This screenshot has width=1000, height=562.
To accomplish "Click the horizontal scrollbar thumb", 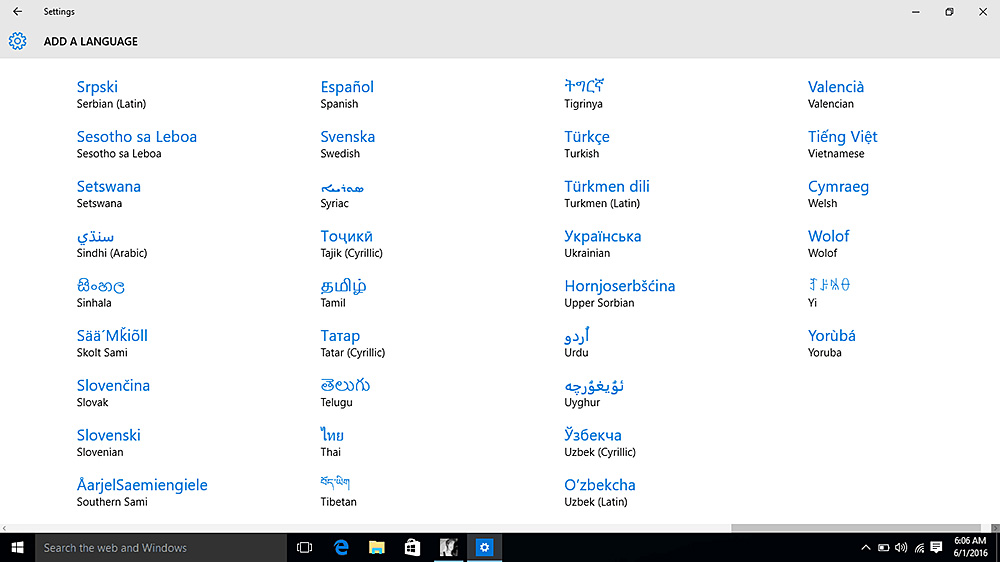I will pos(855,528).
